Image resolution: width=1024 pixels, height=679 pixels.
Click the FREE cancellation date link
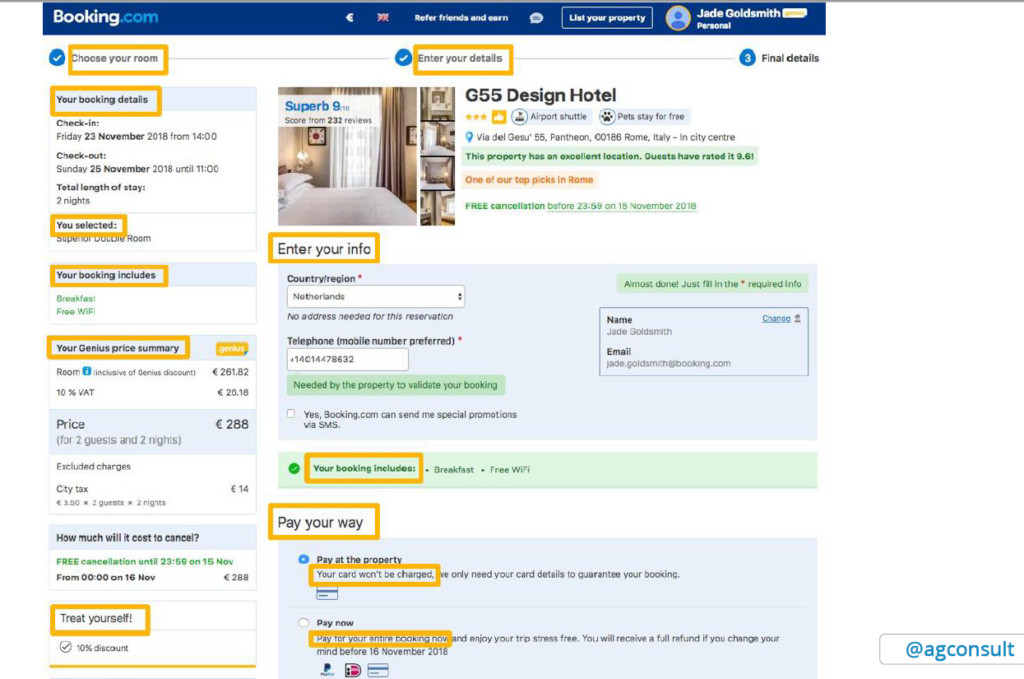click(622, 206)
